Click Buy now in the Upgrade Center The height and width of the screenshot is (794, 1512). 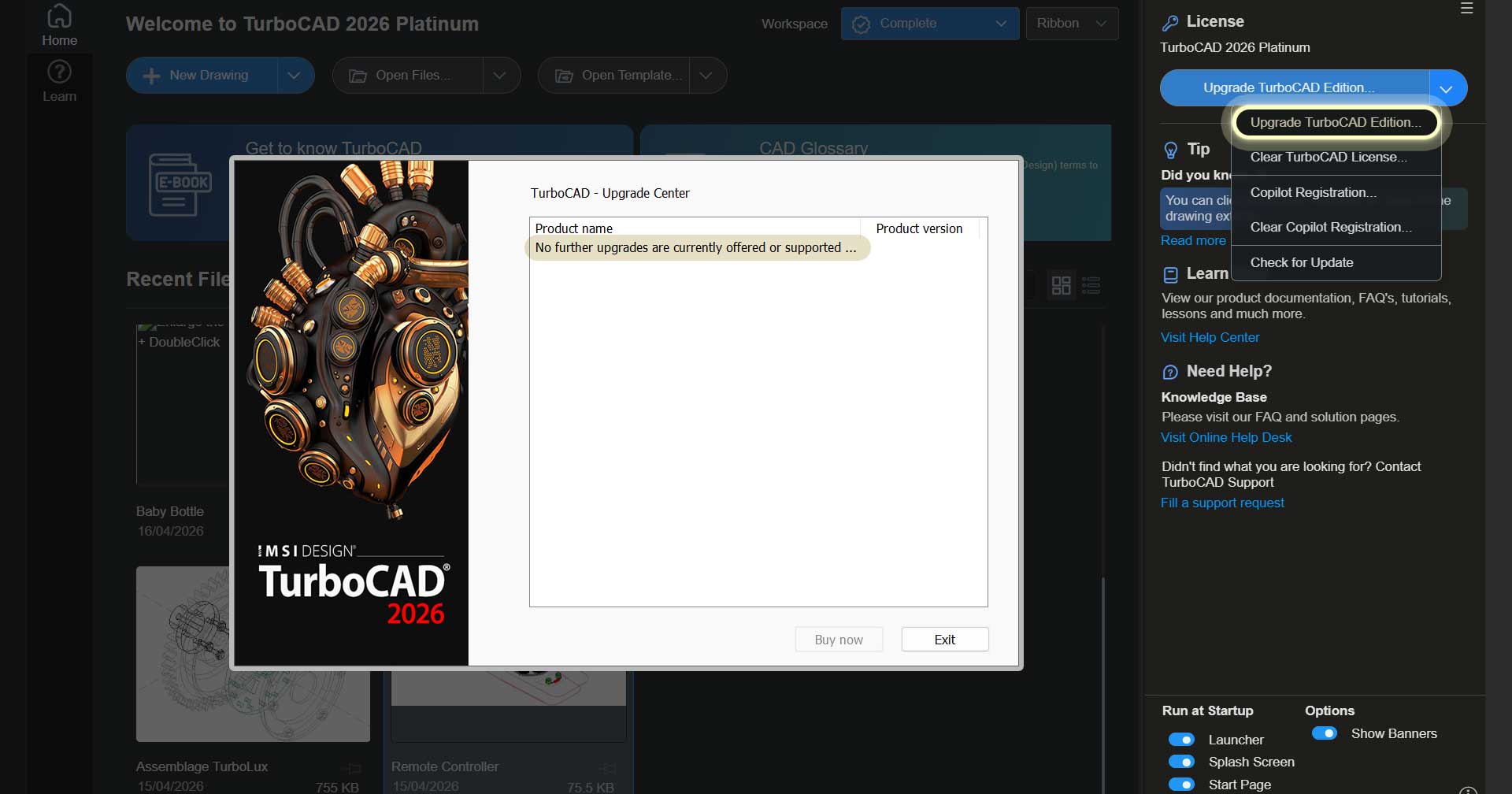[839, 640]
